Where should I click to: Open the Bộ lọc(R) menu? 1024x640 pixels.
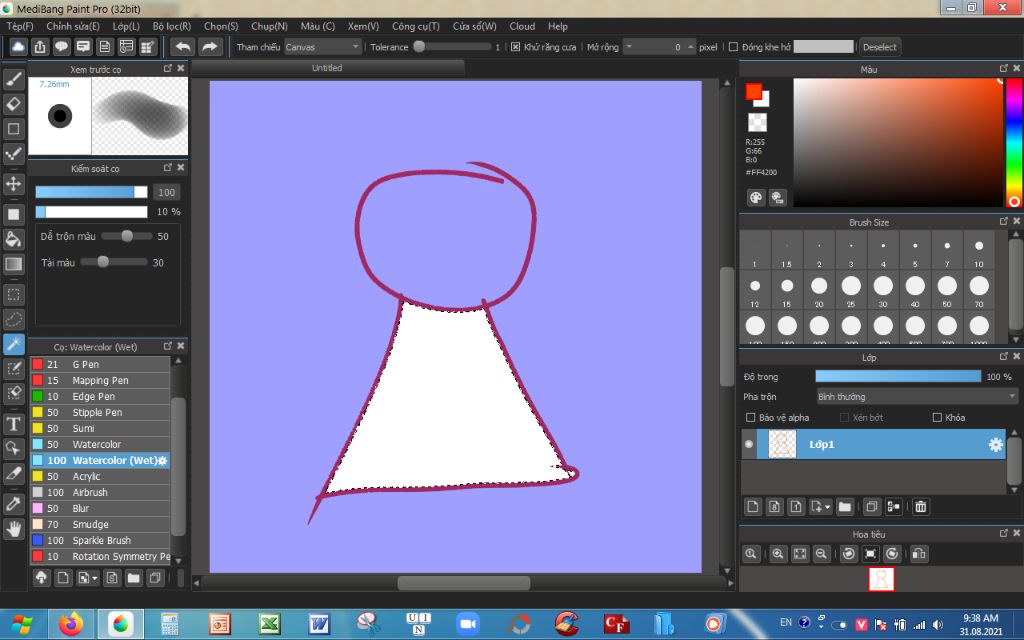tap(172, 26)
